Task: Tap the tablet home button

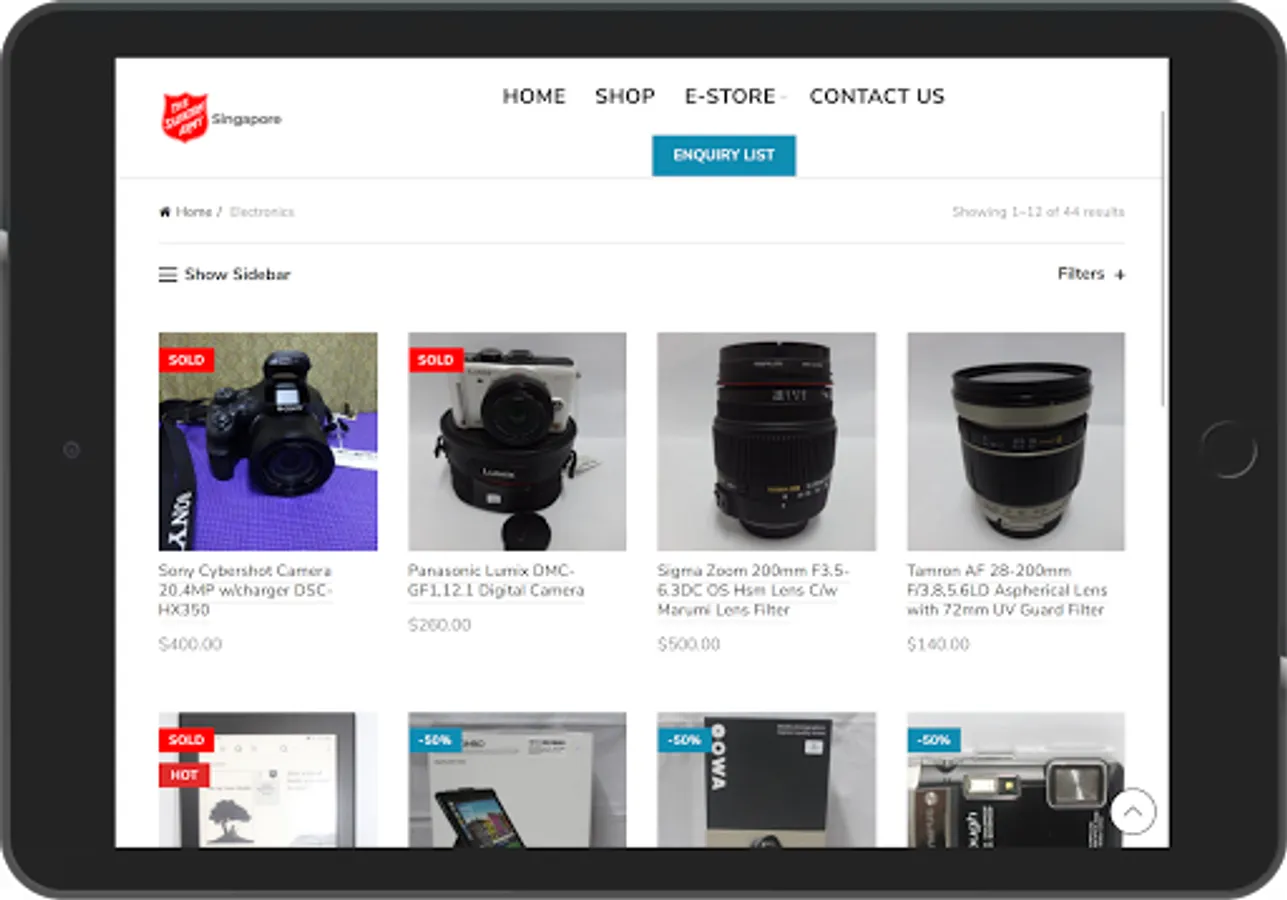Action: click(1228, 450)
